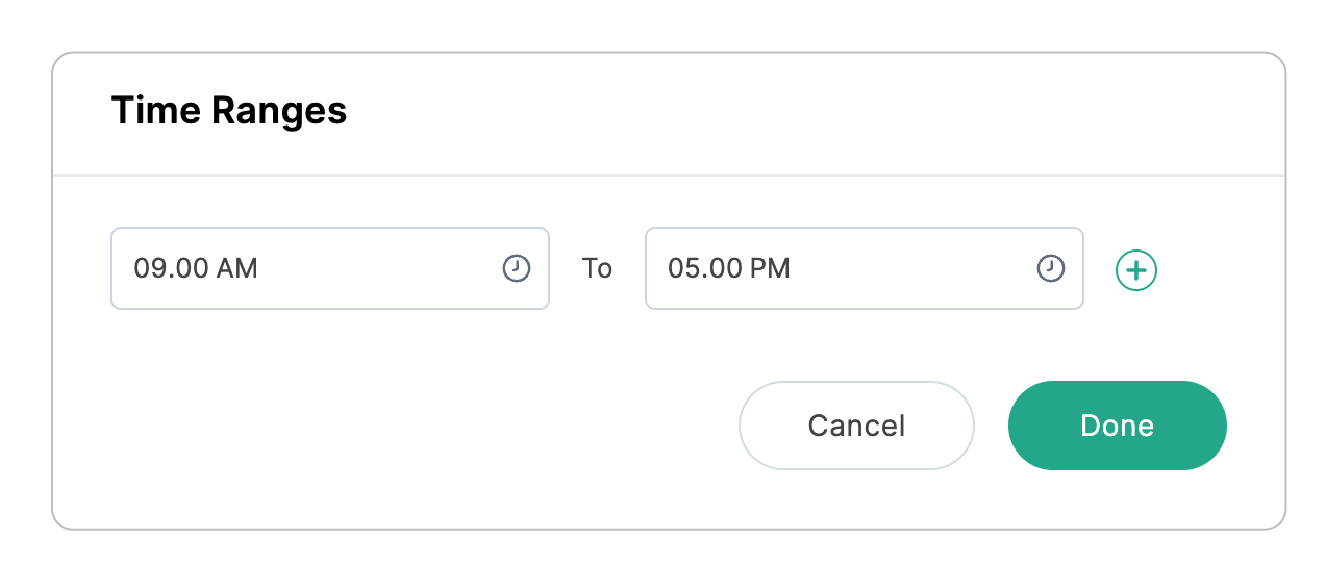Click the Time Ranges heading
Screen dimensions: 1329x579
tap(229, 110)
